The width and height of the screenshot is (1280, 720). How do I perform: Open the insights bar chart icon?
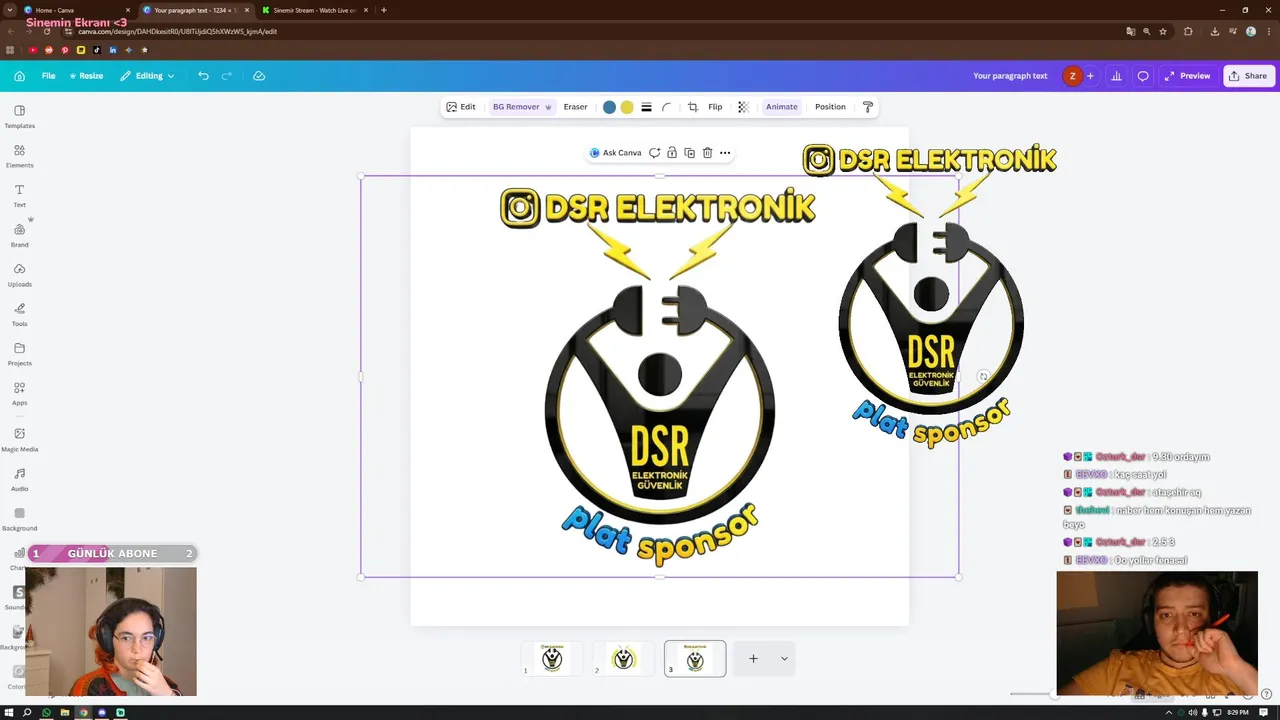tap(1116, 76)
